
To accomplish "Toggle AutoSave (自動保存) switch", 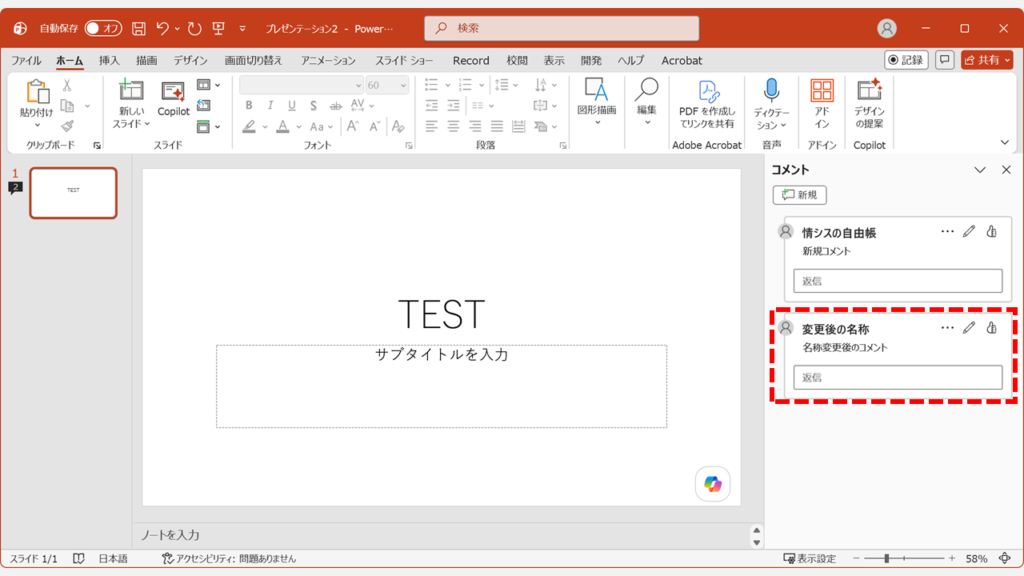I will pos(103,28).
